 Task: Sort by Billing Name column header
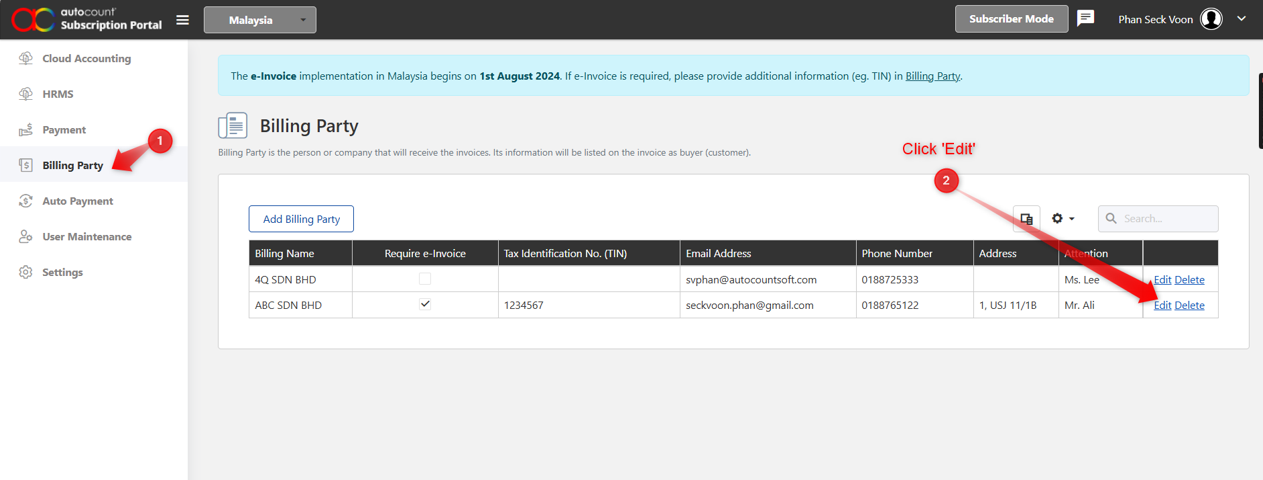tap(300, 253)
